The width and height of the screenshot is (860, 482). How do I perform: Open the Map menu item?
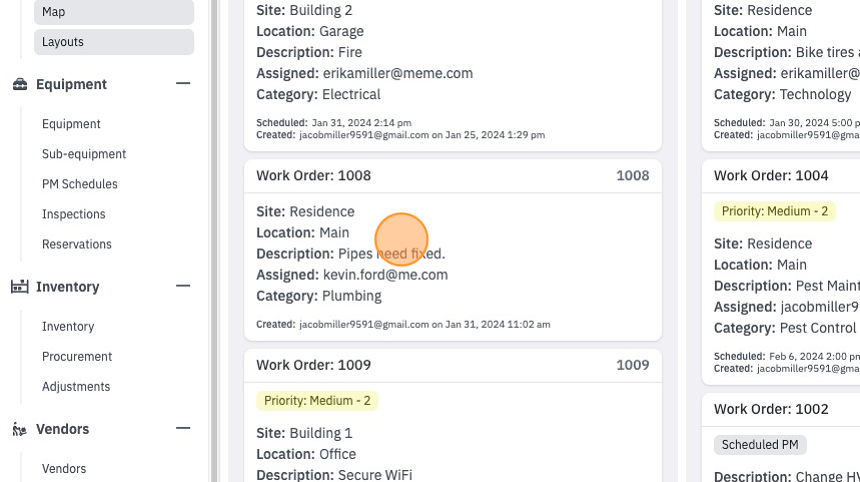pos(114,12)
